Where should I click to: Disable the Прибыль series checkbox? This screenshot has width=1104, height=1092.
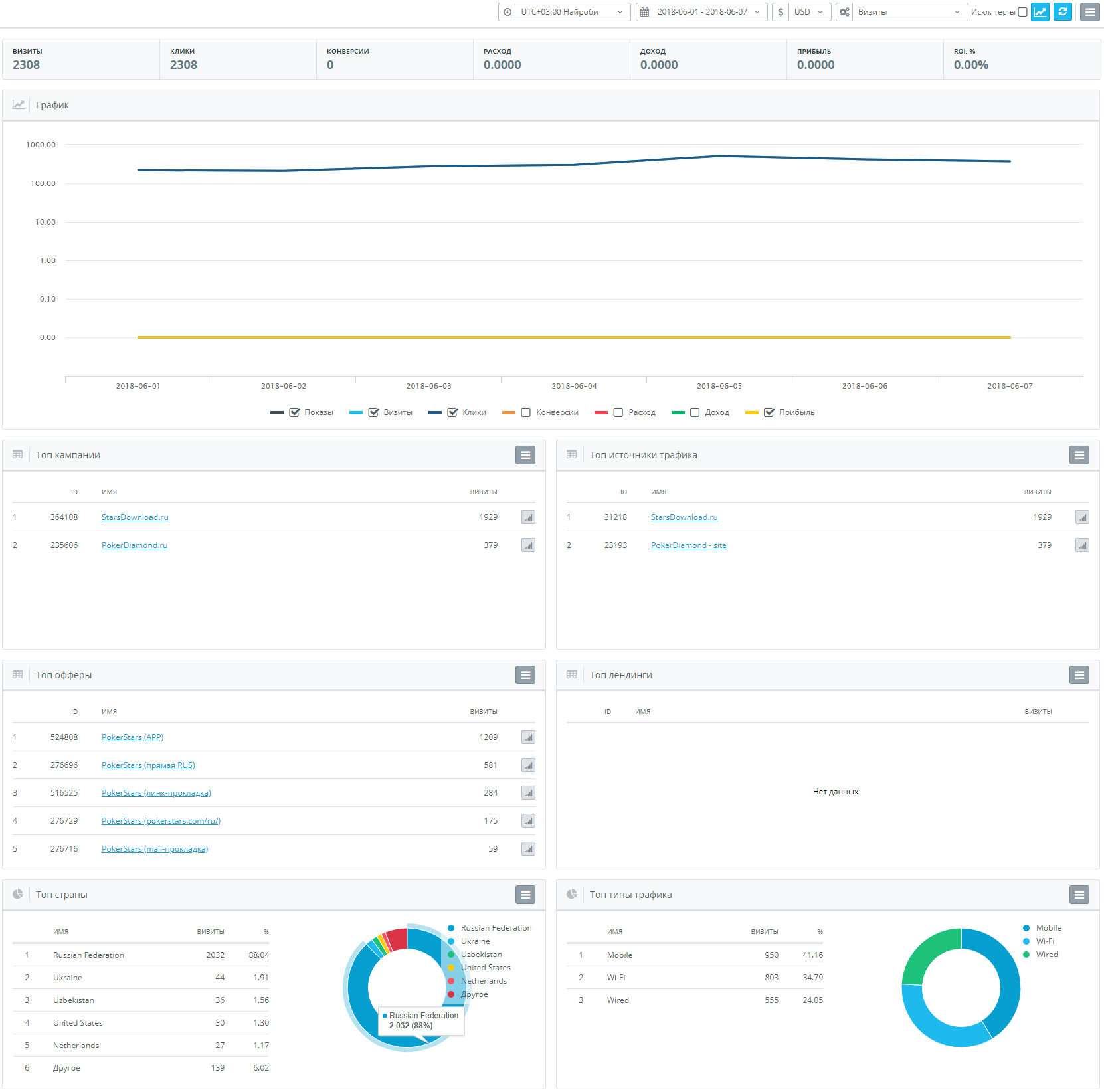tap(769, 412)
